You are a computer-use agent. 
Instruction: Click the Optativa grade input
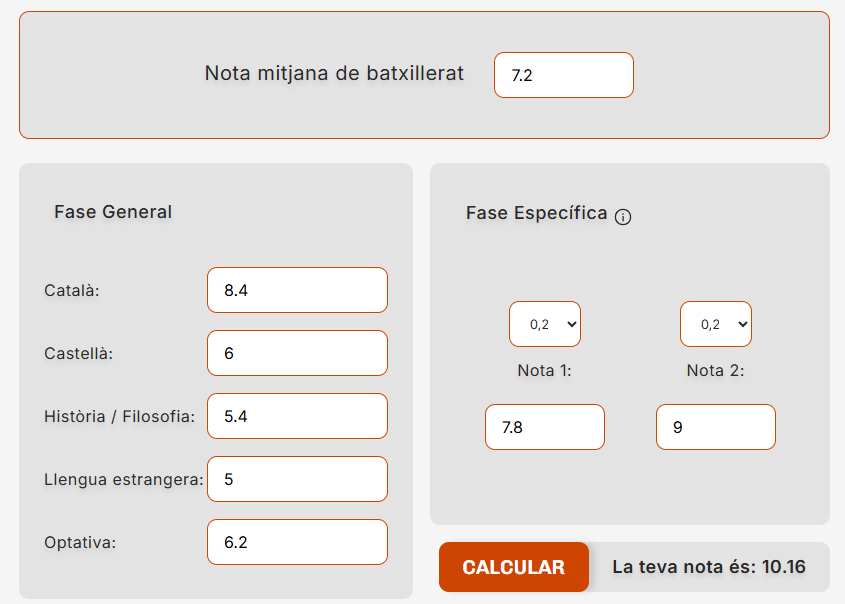point(297,542)
